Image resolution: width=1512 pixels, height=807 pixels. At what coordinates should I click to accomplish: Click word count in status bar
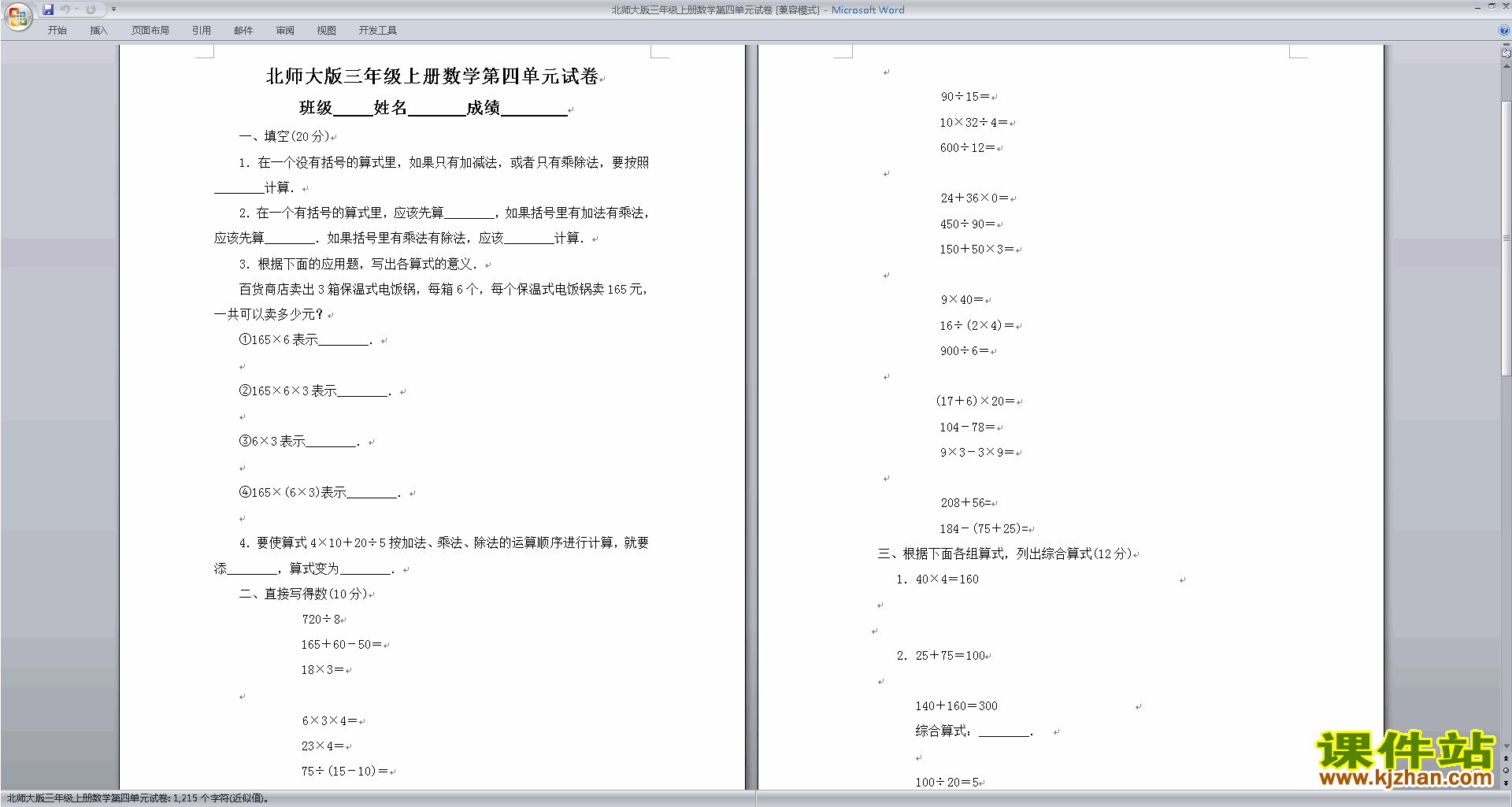pyautogui.click(x=138, y=798)
